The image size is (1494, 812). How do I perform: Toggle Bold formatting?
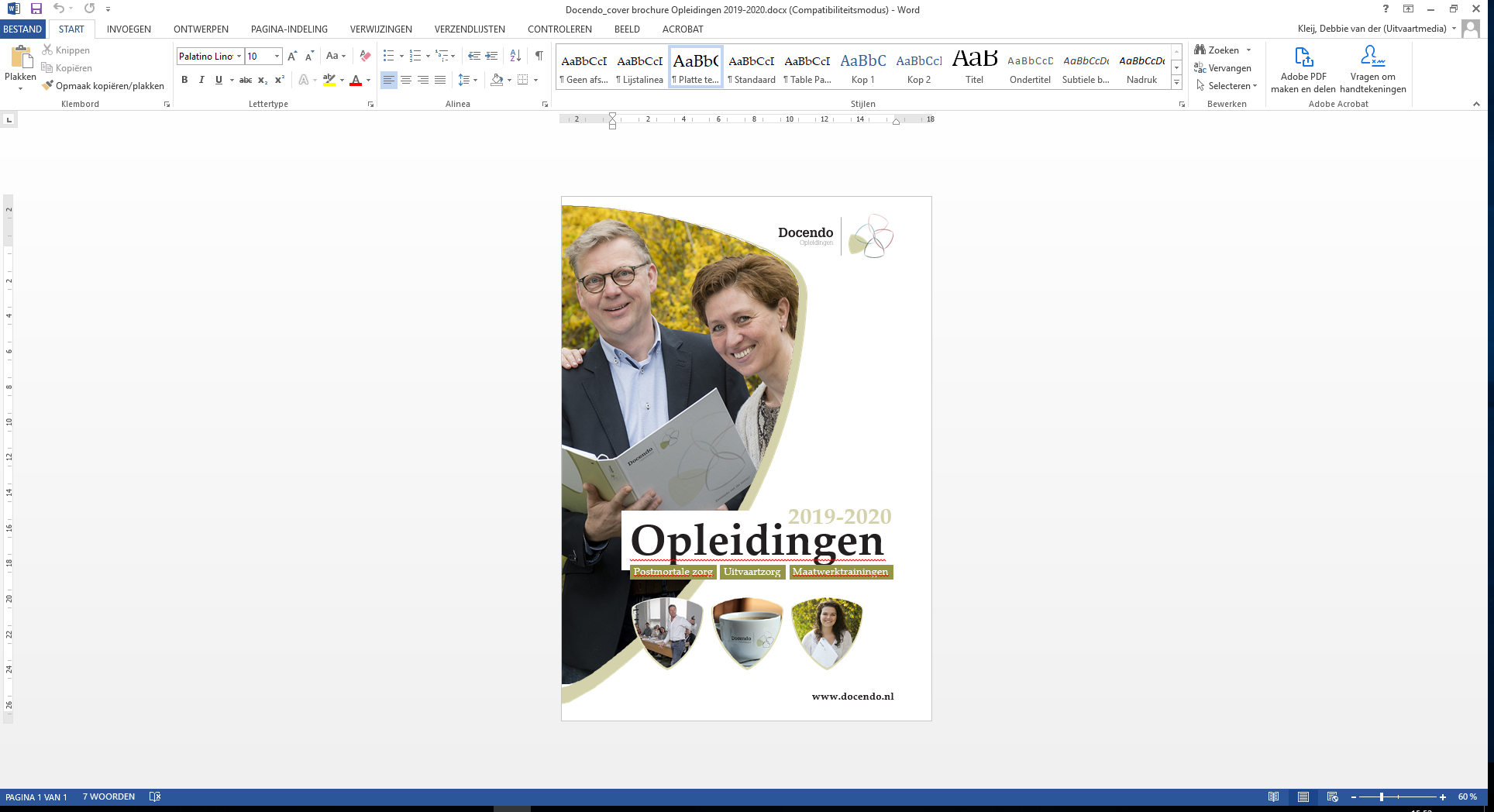click(184, 80)
